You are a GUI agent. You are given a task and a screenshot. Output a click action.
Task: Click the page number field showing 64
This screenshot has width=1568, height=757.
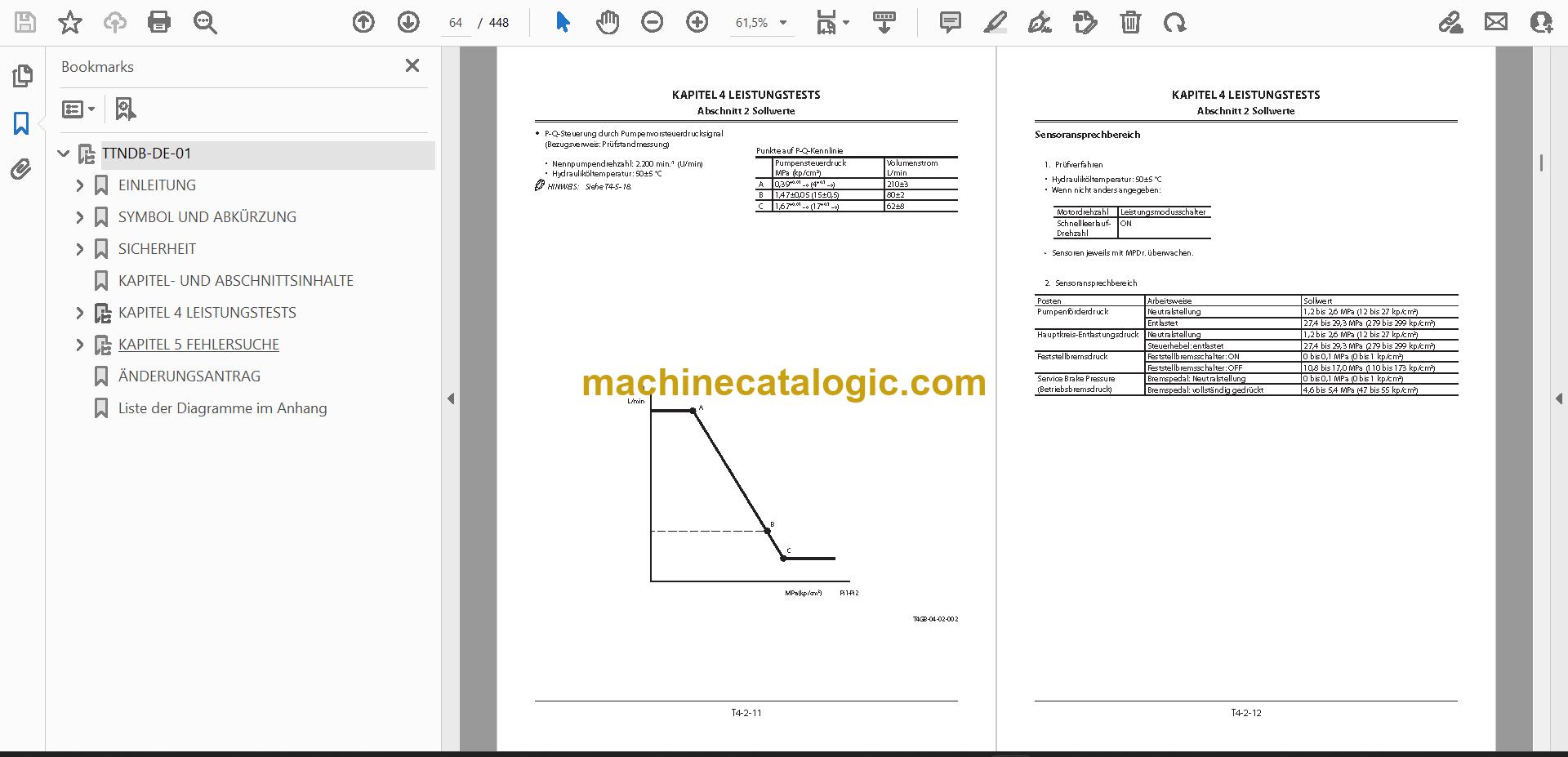tap(456, 23)
